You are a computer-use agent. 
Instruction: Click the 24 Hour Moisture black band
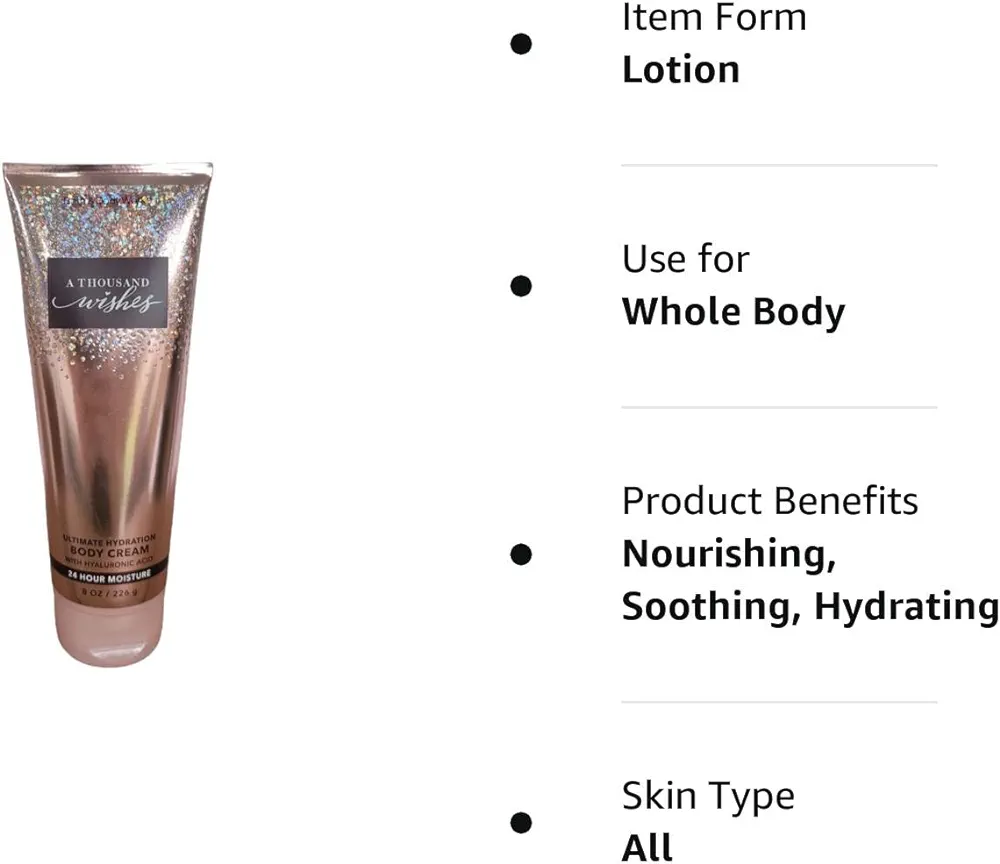click(109, 577)
